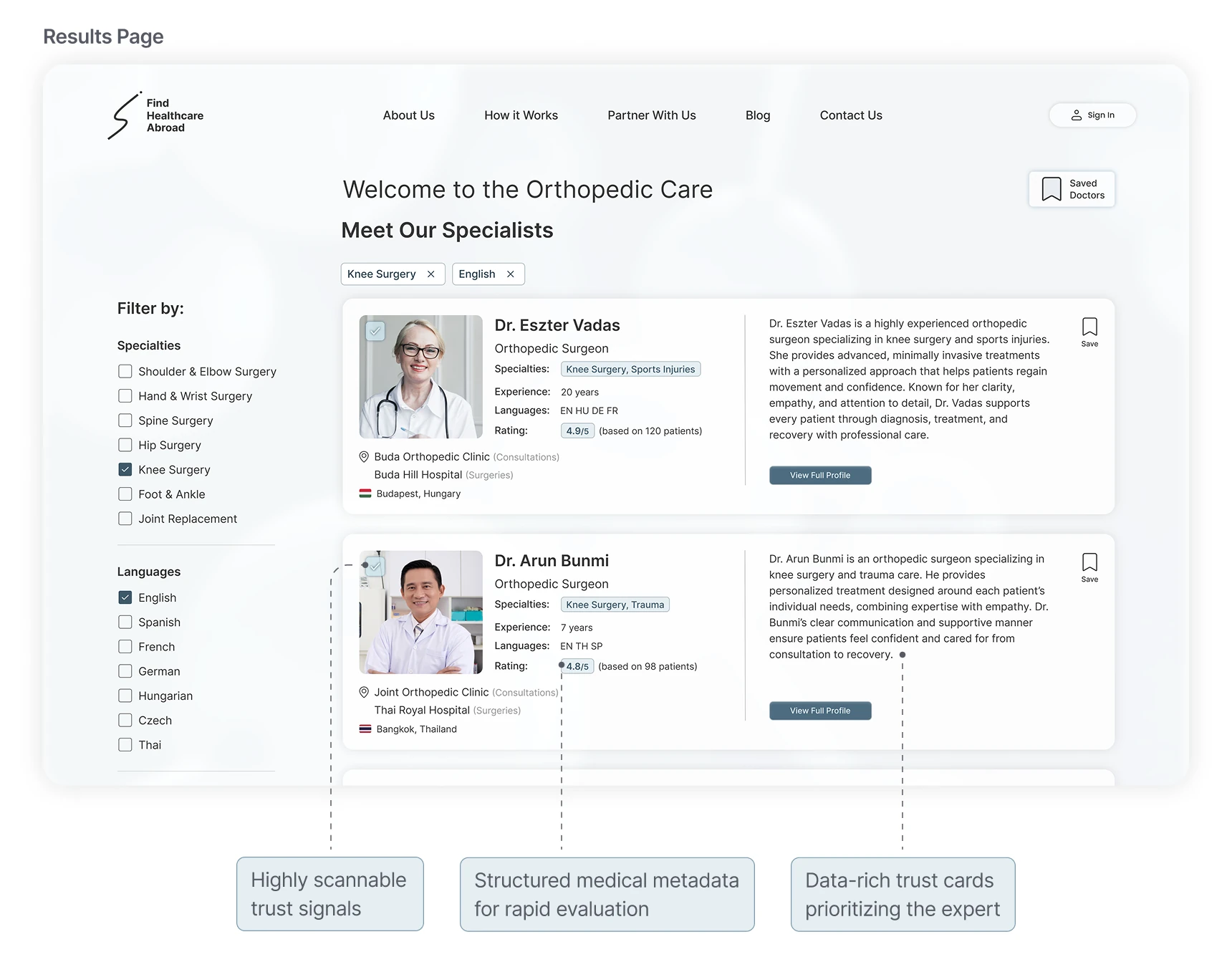Viewport: 1232px width, 957px height.
Task: Click the Dr. Arun Bunmi name heading
Action: pyautogui.click(x=552, y=561)
